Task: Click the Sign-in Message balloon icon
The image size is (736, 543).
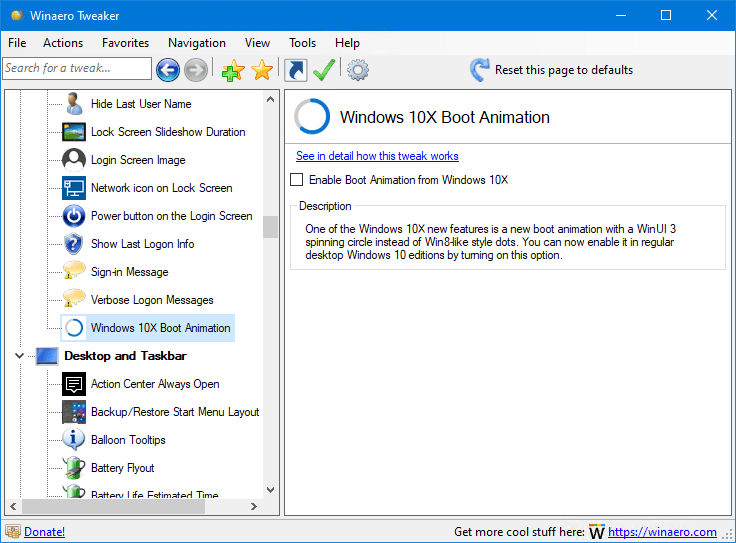Action: click(x=74, y=271)
